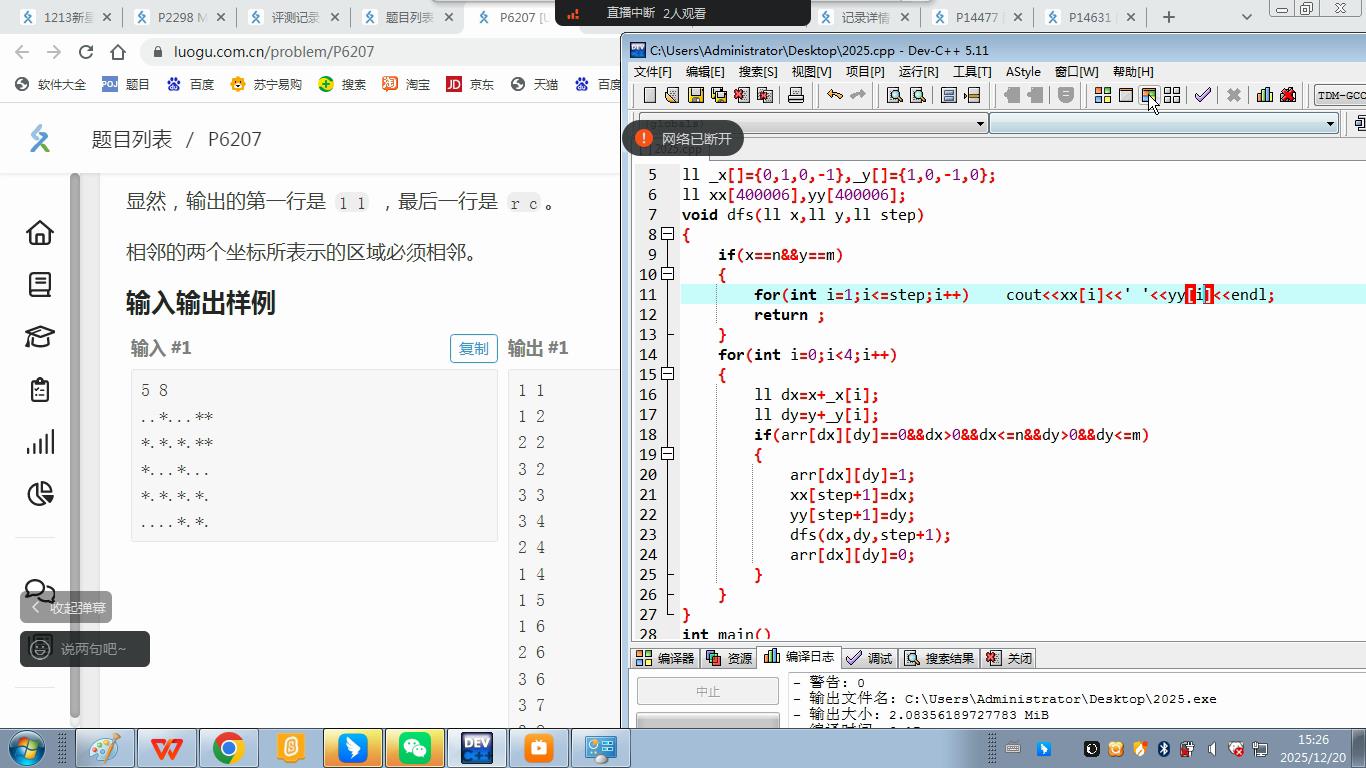Collapse the fold marker at line 8
Image resolution: width=1366 pixels, height=768 pixels.
tap(667, 234)
